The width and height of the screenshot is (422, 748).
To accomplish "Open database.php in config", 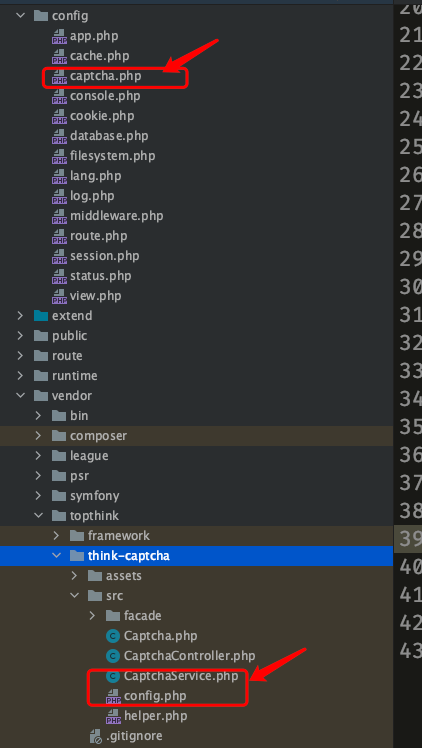I will tap(109, 136).
